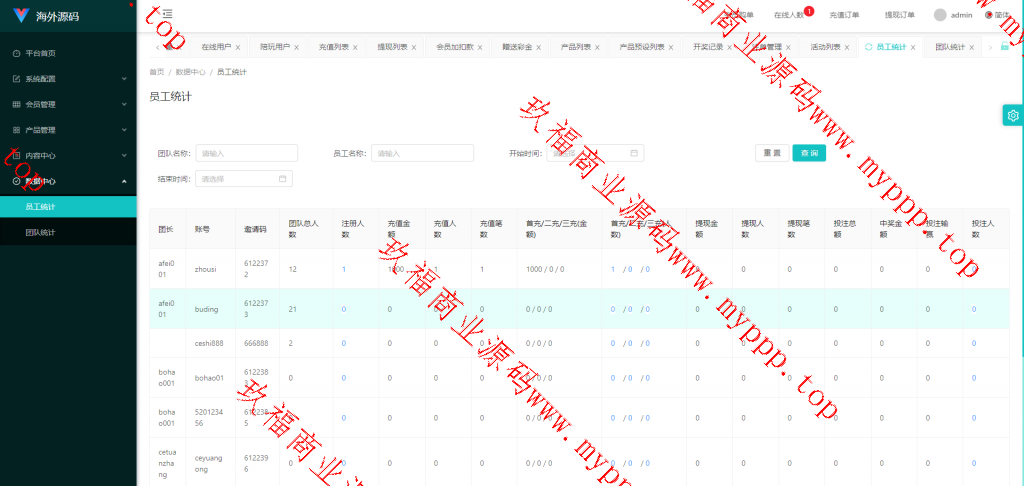This screenshot has width=1024, height=486.
Task: Click the account name ceshi888
Action: click(210, 343)
